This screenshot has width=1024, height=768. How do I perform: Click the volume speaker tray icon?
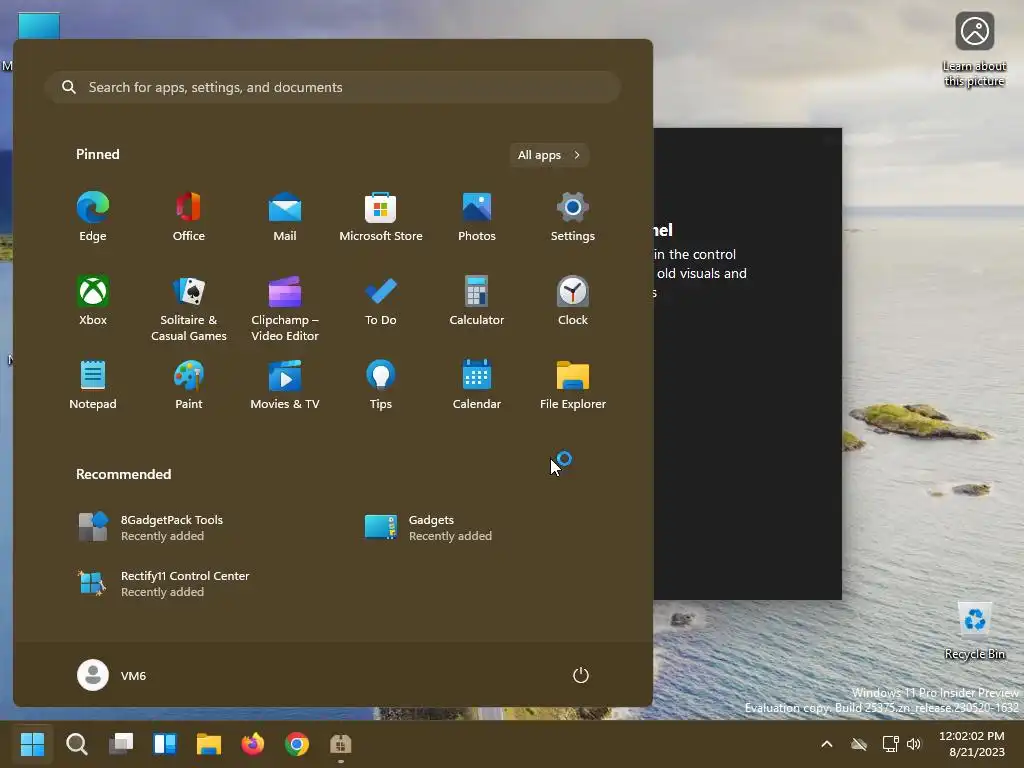(914, 744)
